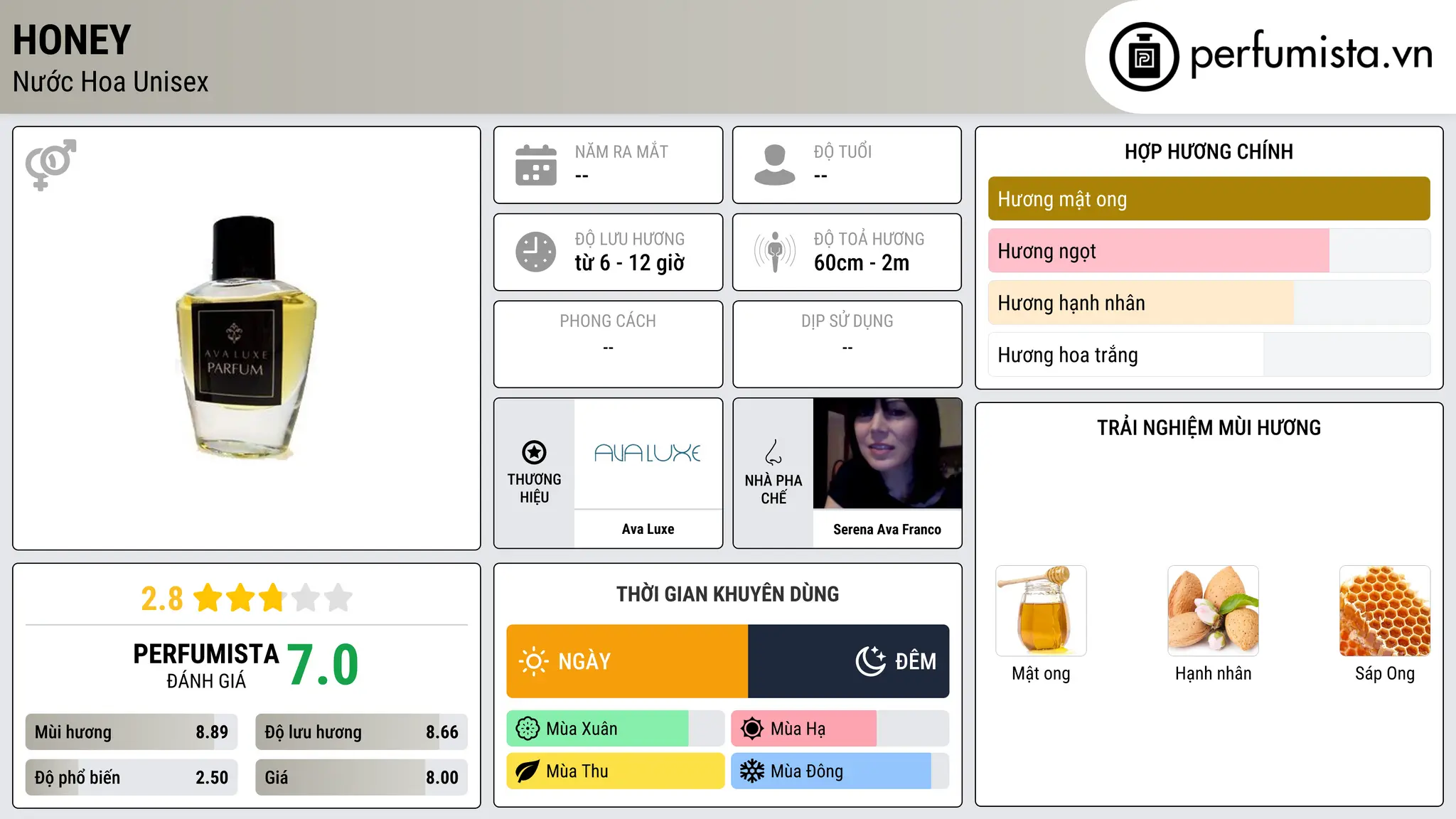Click the Mùa Xuân season bar
1456x819 pixels.
pos(615,729)
